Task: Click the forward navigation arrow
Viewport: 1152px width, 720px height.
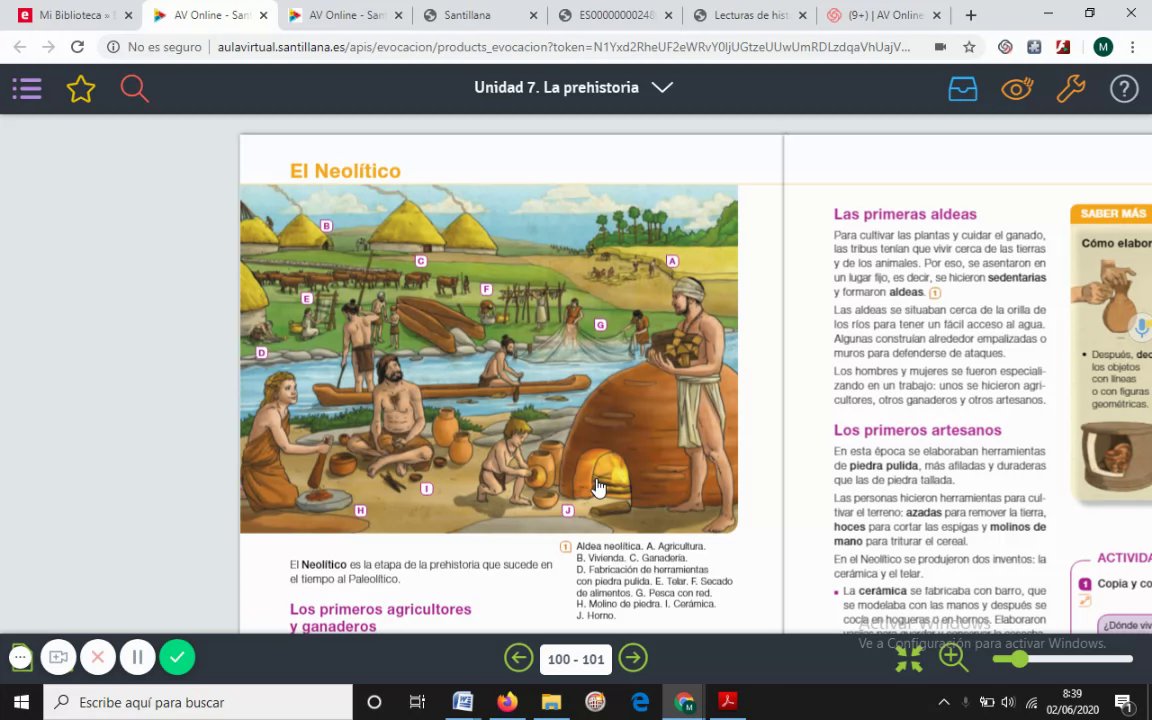Action: point(48,47)
